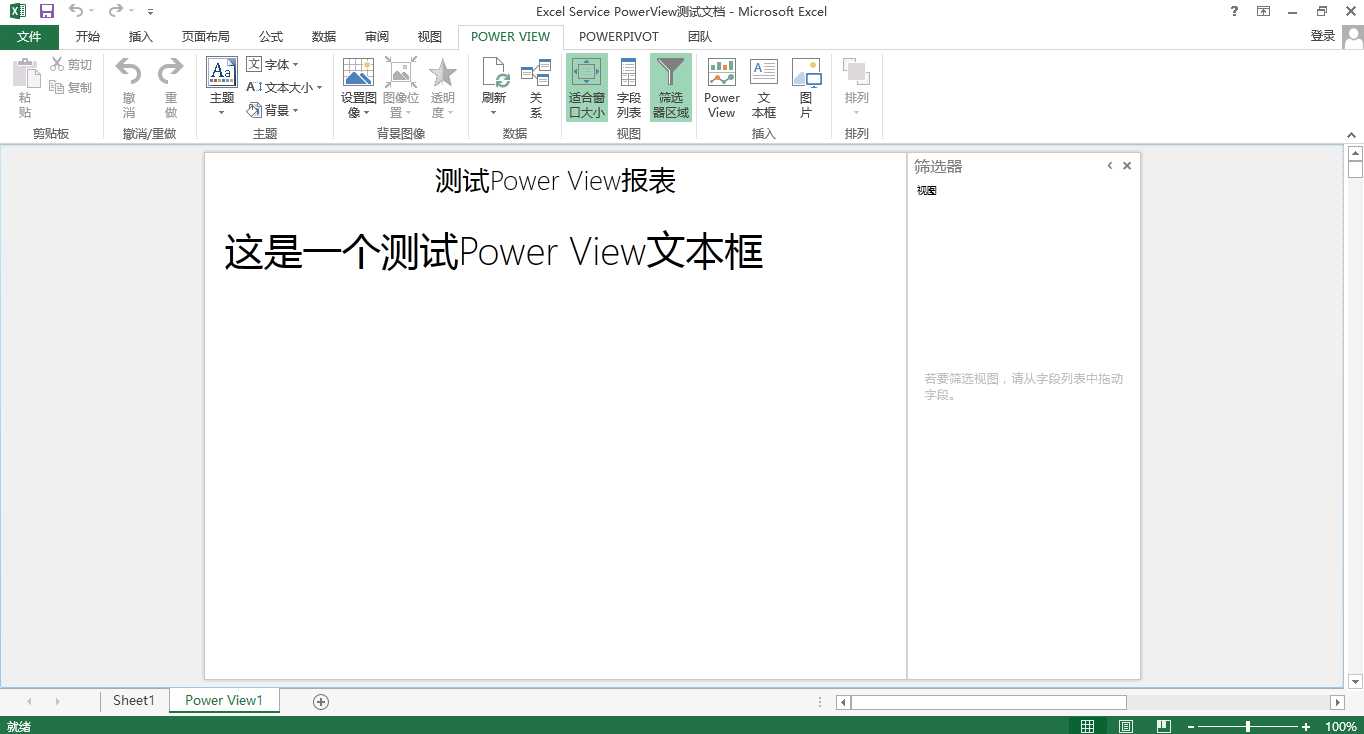Switch to the 团队 ribbon tab
This screenshot has height=734, width=1364.
click(x=700, y=37)
